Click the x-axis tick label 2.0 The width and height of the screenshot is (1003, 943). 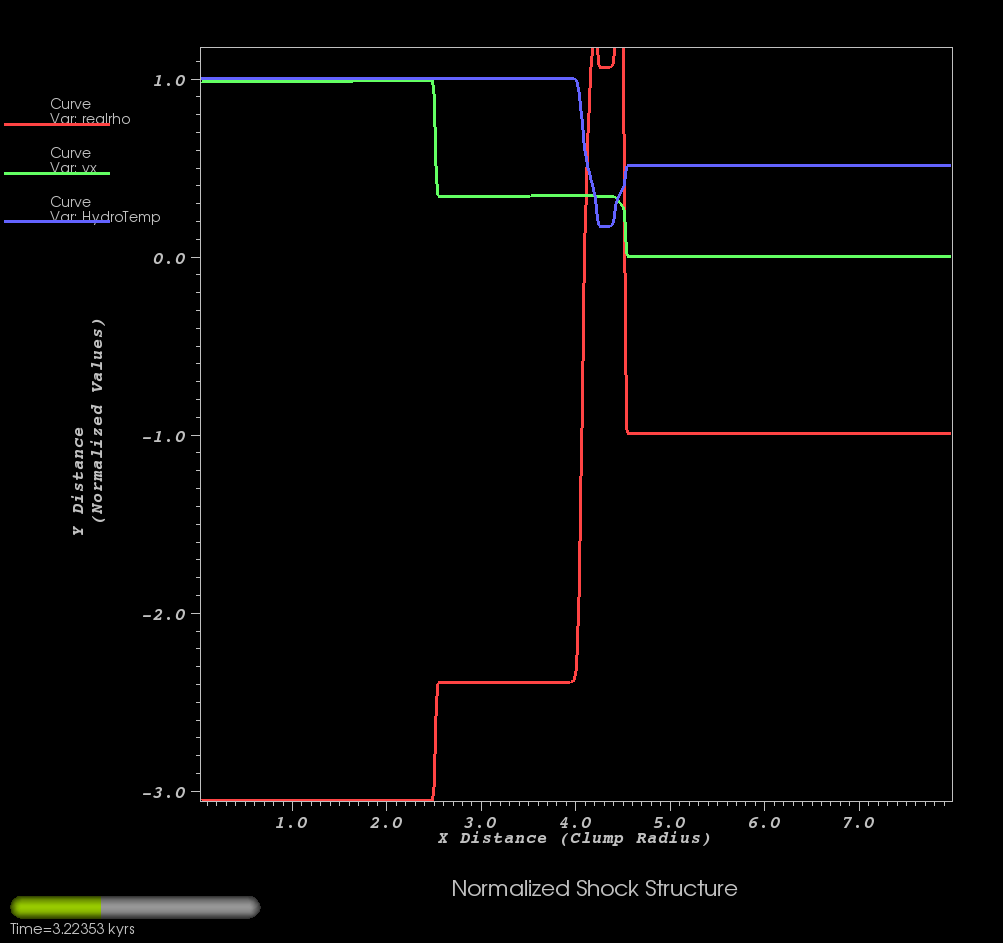(x=386, y=823)
